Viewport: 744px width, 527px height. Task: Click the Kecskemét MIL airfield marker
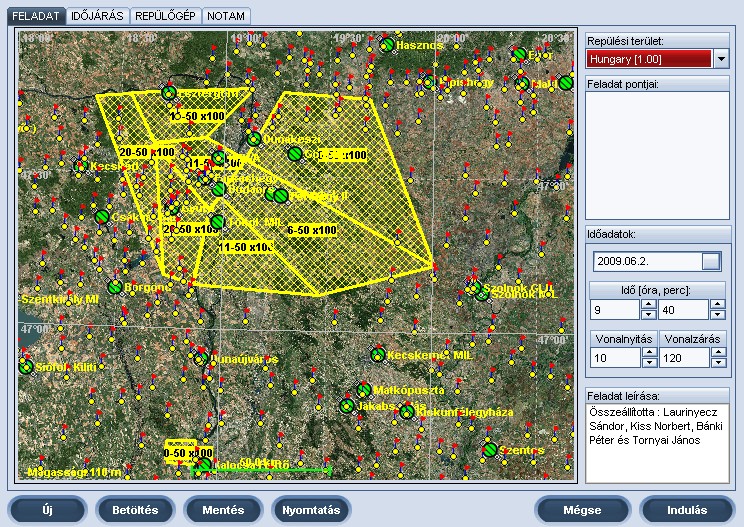pos(378,354)
